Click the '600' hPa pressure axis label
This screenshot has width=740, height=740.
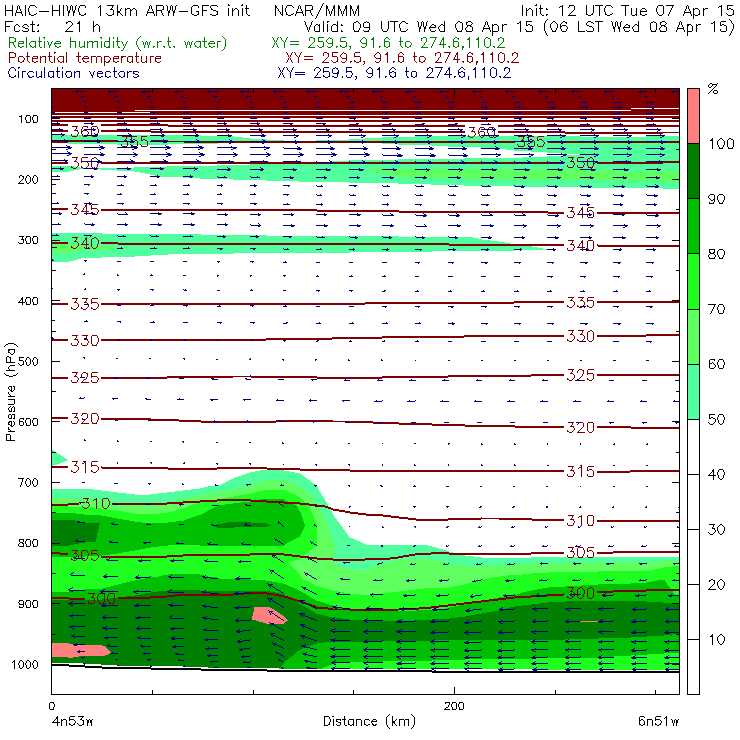pos(28,422)
